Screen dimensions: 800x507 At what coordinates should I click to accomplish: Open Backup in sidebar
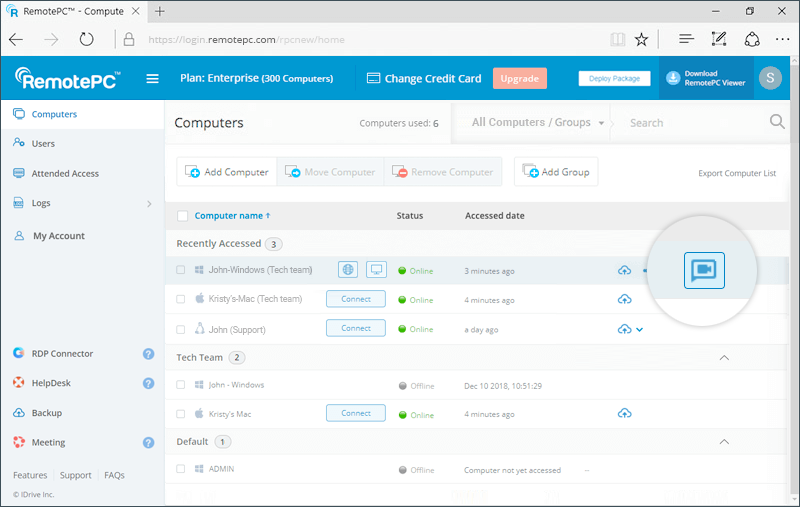[x=46, y=413]
